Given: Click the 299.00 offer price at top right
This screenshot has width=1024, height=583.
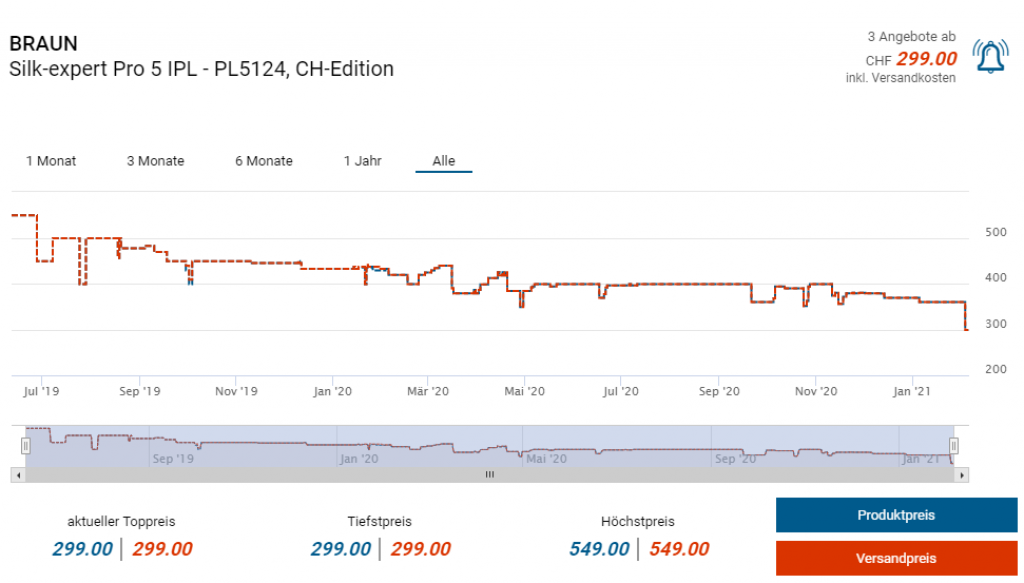Looking at the screenshot, I should [x=926, y=59].
